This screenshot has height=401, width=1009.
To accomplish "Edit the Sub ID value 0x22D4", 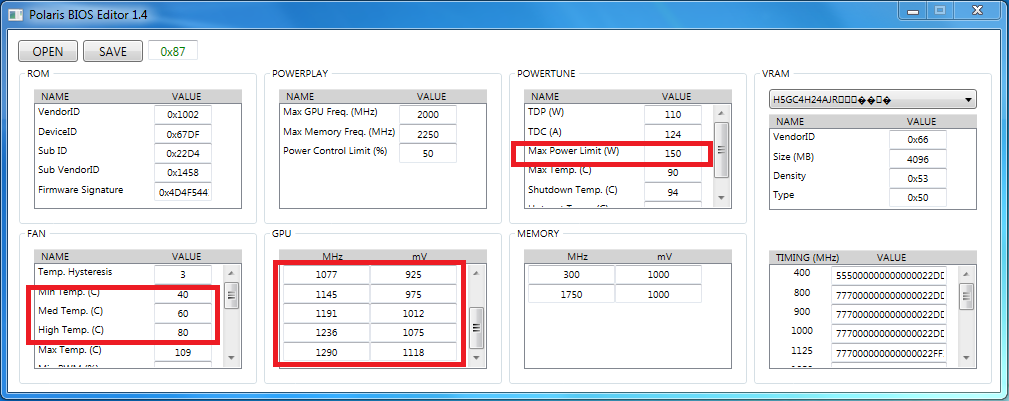I will (x=183, y=154).
